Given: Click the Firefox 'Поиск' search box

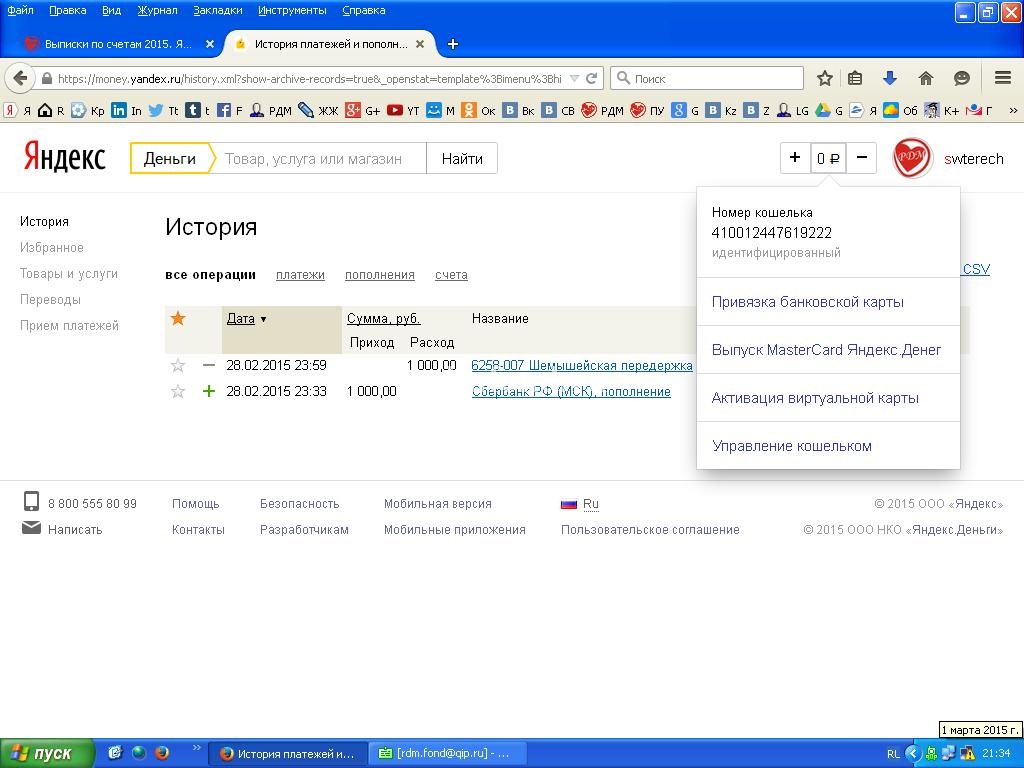Looking at the screenshot, I should click(707, 78).
